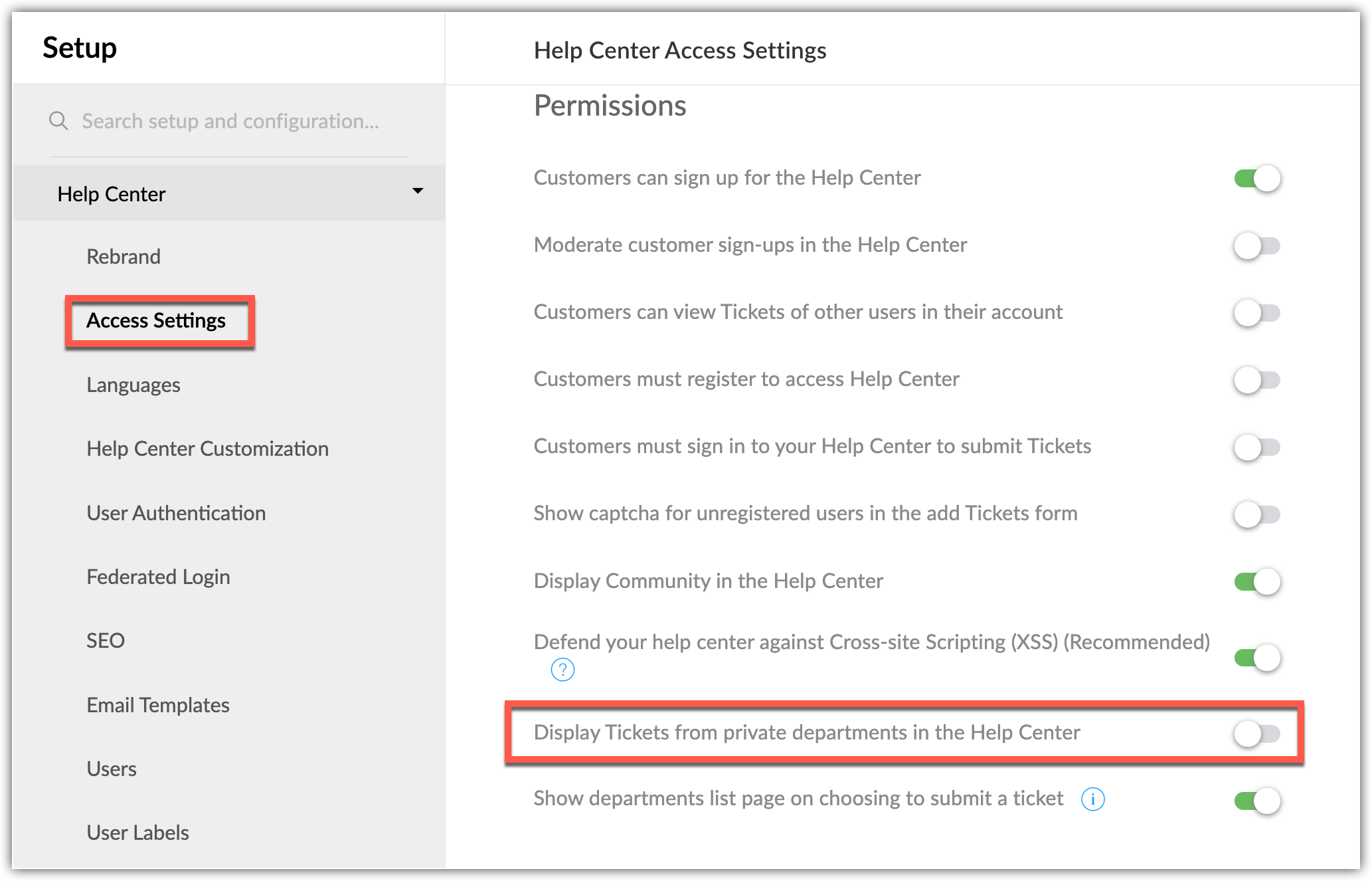Turn off Display Community toggle
1372x881 pixels.
(1256, 582)
